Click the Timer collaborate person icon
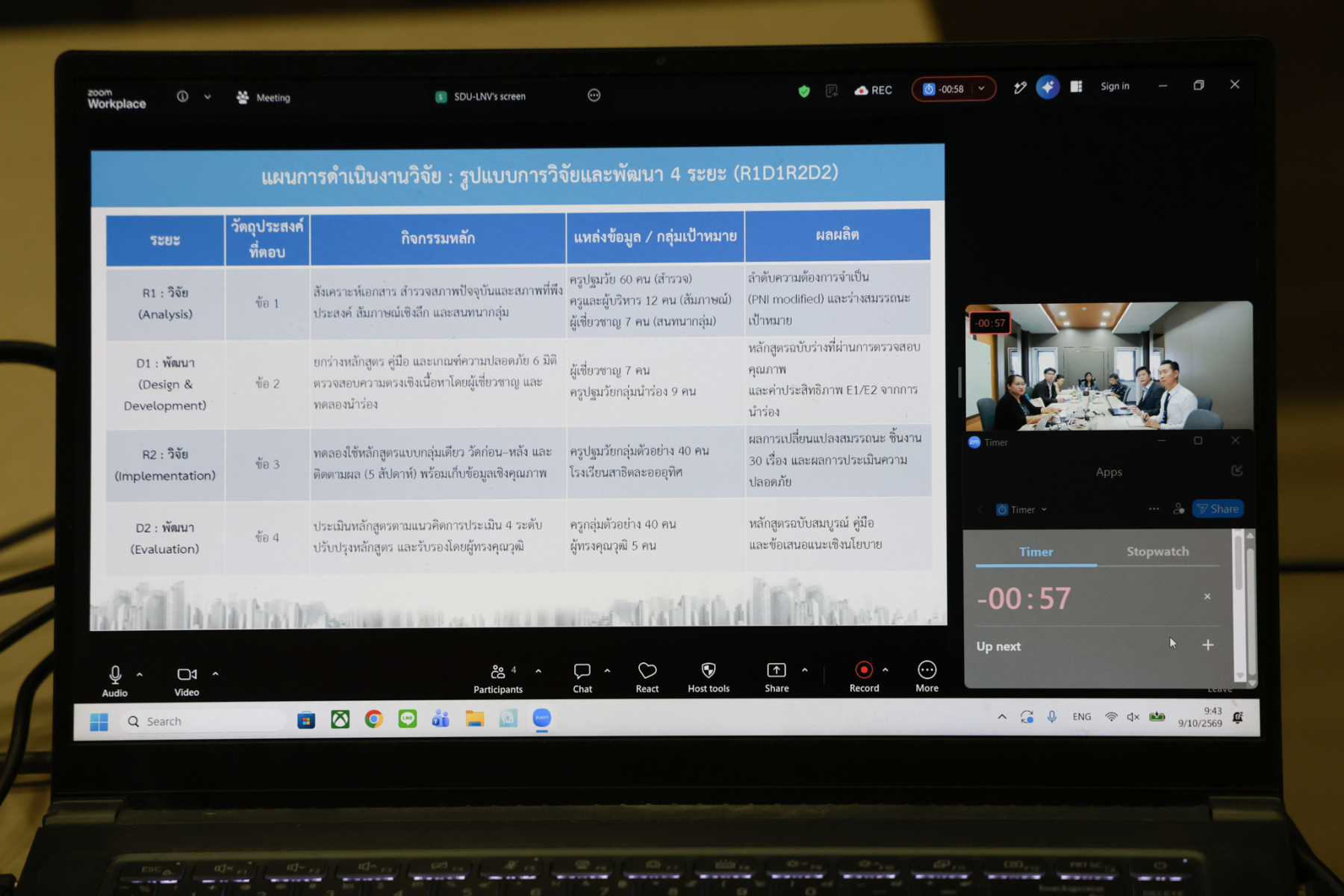Screen dimensions: 1344x896 (1178, 508)
